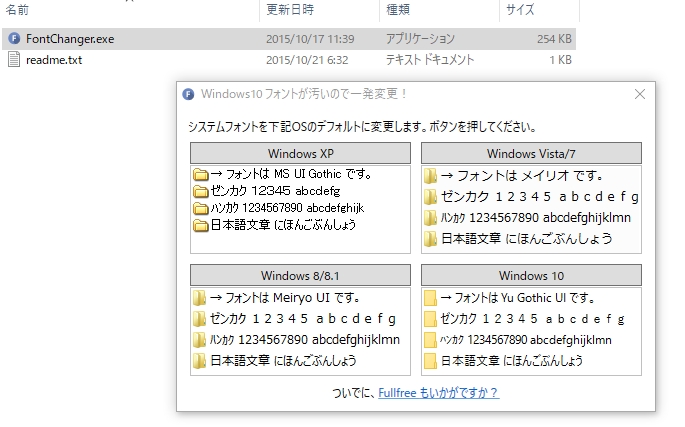Sort files by 更新日時 column header
The image size is (685, 427).
coord(290,10)
